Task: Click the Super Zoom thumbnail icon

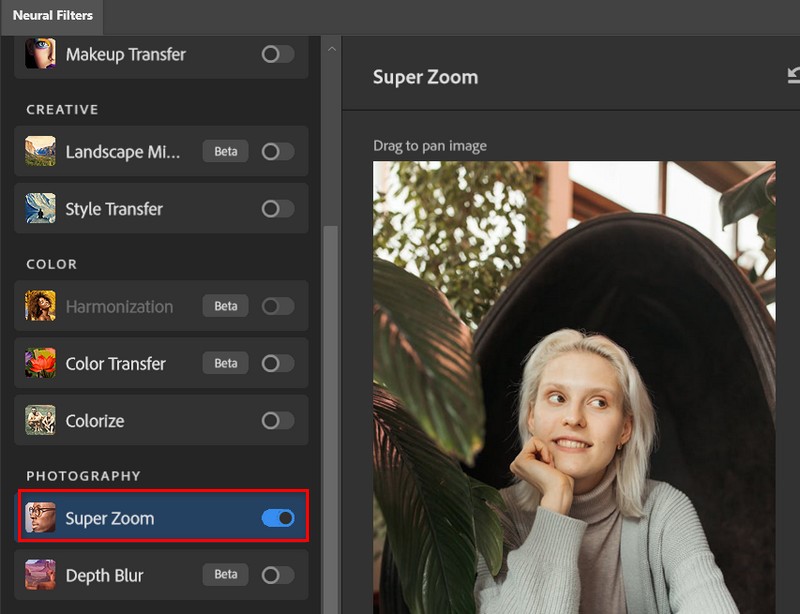Action: pos(40,518)
